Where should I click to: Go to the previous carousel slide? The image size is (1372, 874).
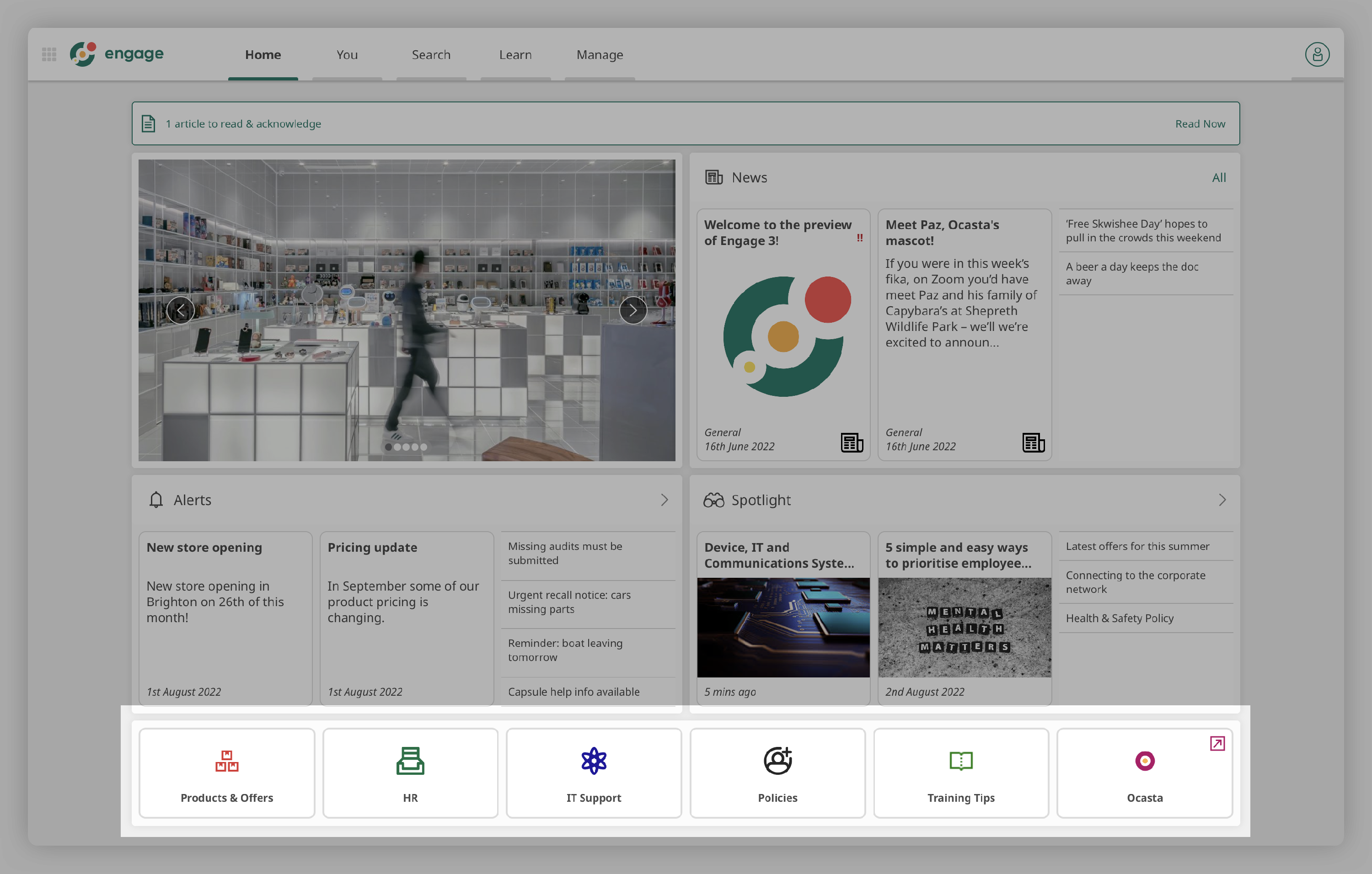click(181, 310)
